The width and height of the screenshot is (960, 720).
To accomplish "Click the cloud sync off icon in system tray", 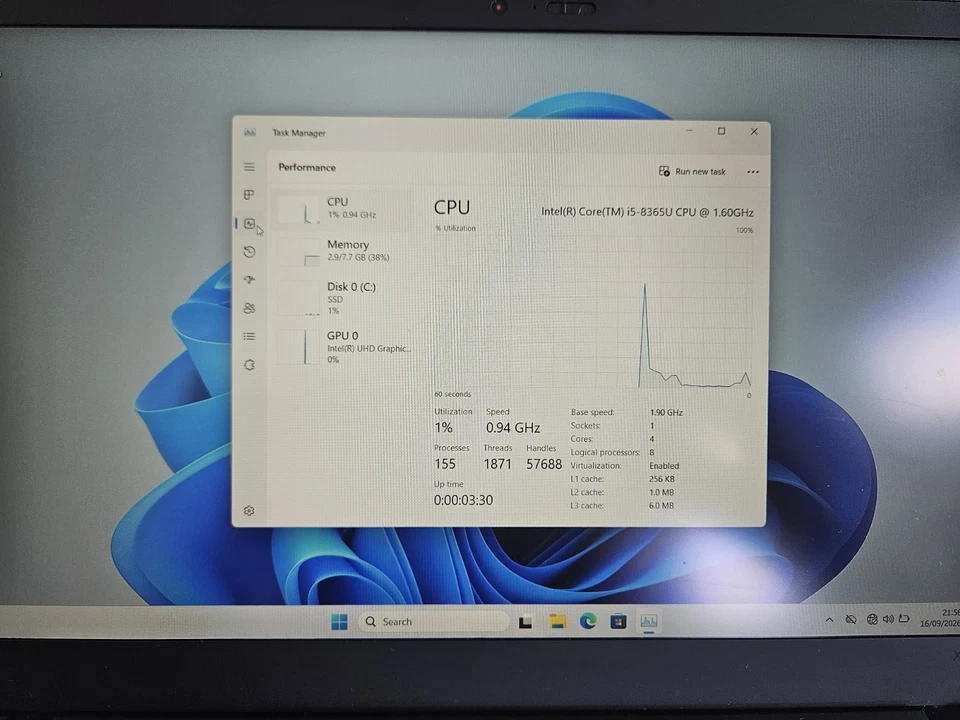I will pyautogui.click(x=851, y=620).
